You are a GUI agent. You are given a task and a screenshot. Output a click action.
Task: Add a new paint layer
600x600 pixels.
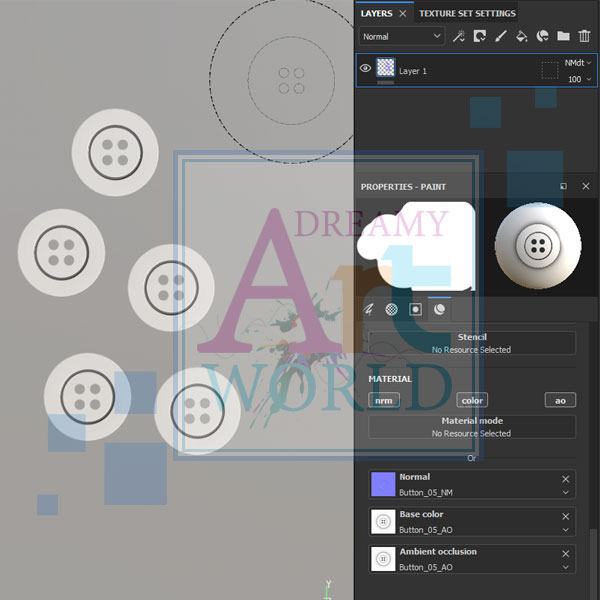click(501, 36)
